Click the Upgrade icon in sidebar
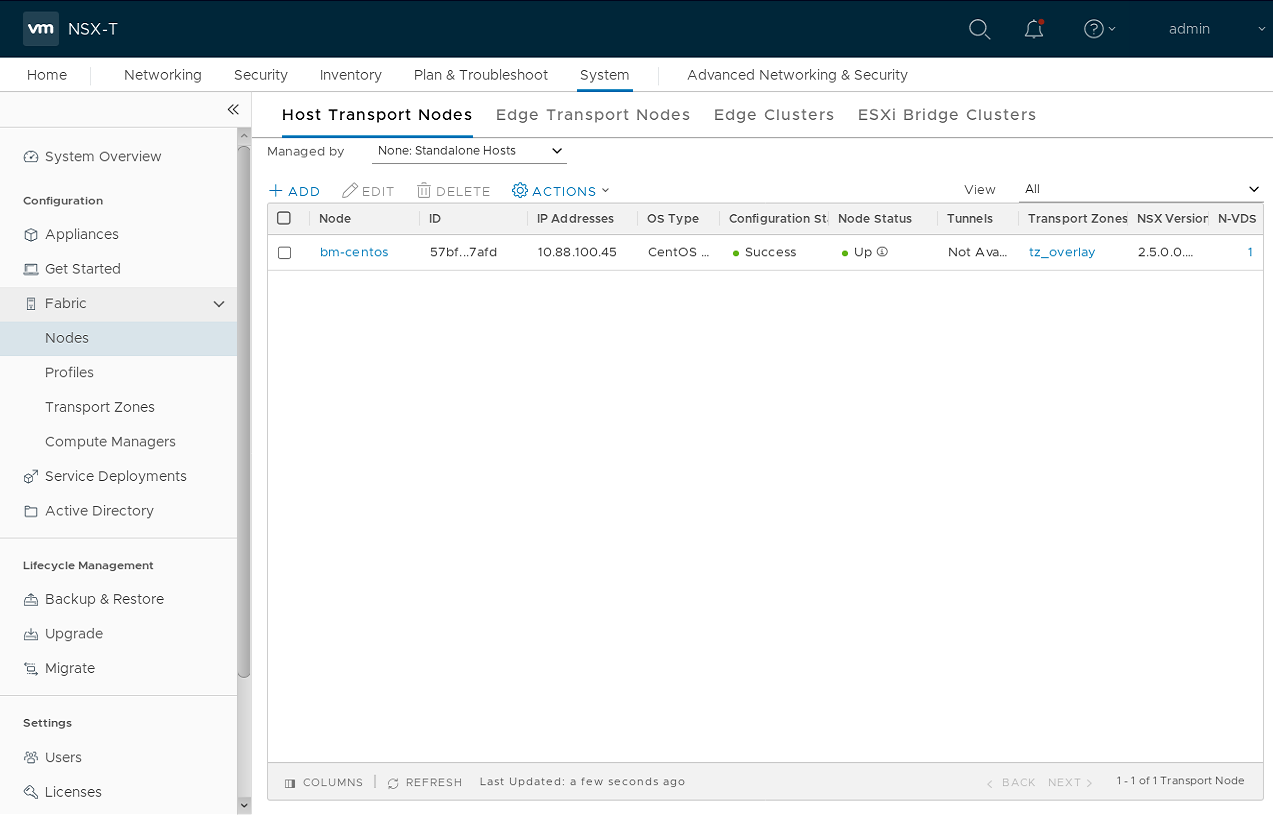The width and height of the screenshot is (1273, 815). point(31,634)
